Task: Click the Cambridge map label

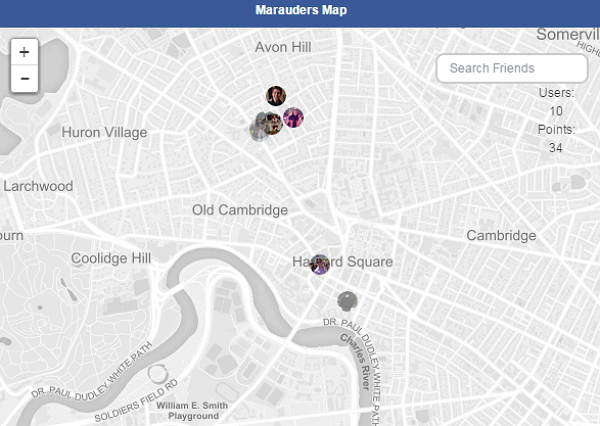Action: pyautogui.click(x=501, y=235)
